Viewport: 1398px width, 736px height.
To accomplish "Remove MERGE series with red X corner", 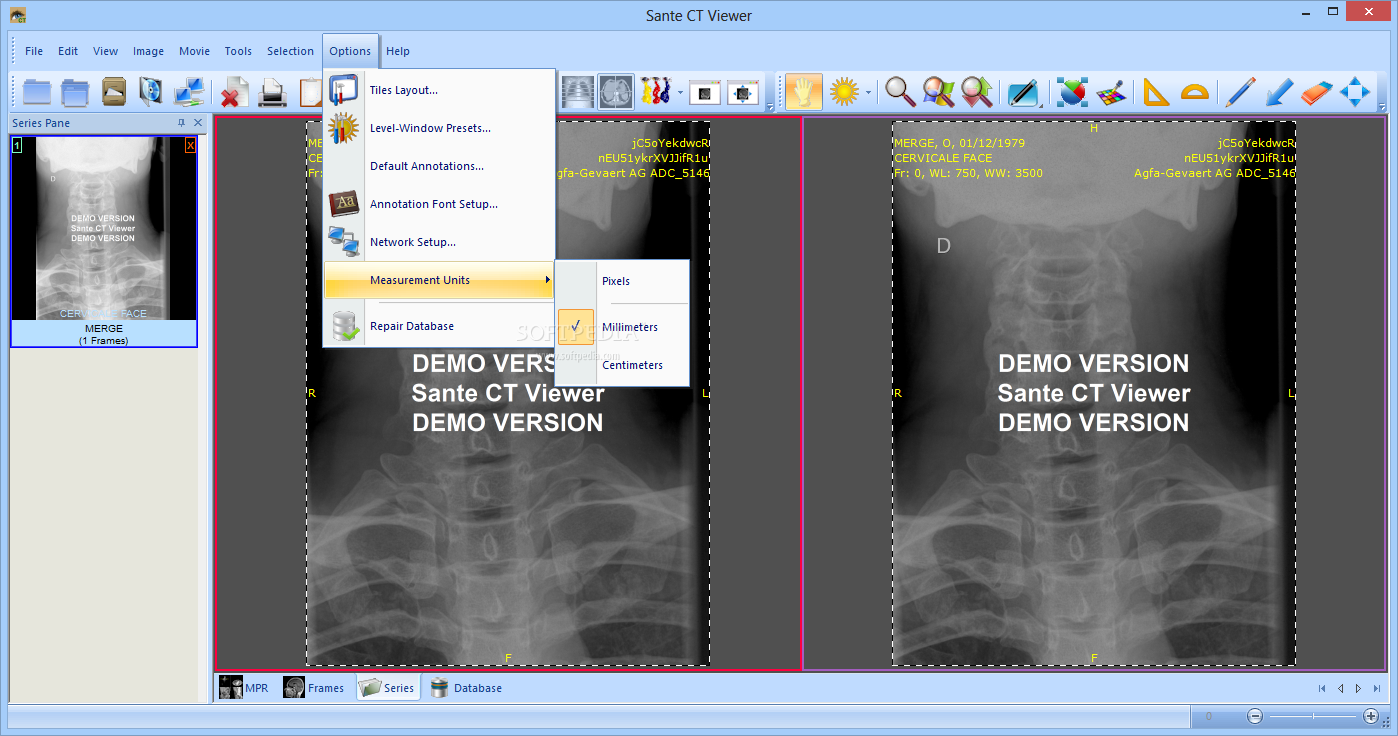I will [190, 146].
